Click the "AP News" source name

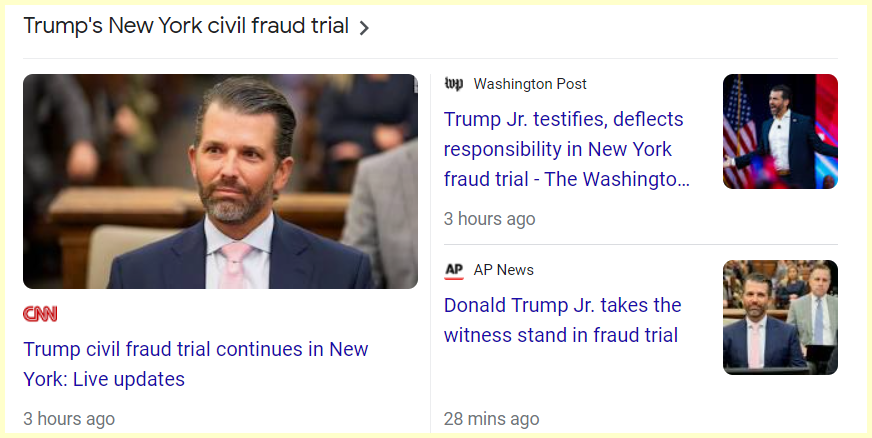504,270
